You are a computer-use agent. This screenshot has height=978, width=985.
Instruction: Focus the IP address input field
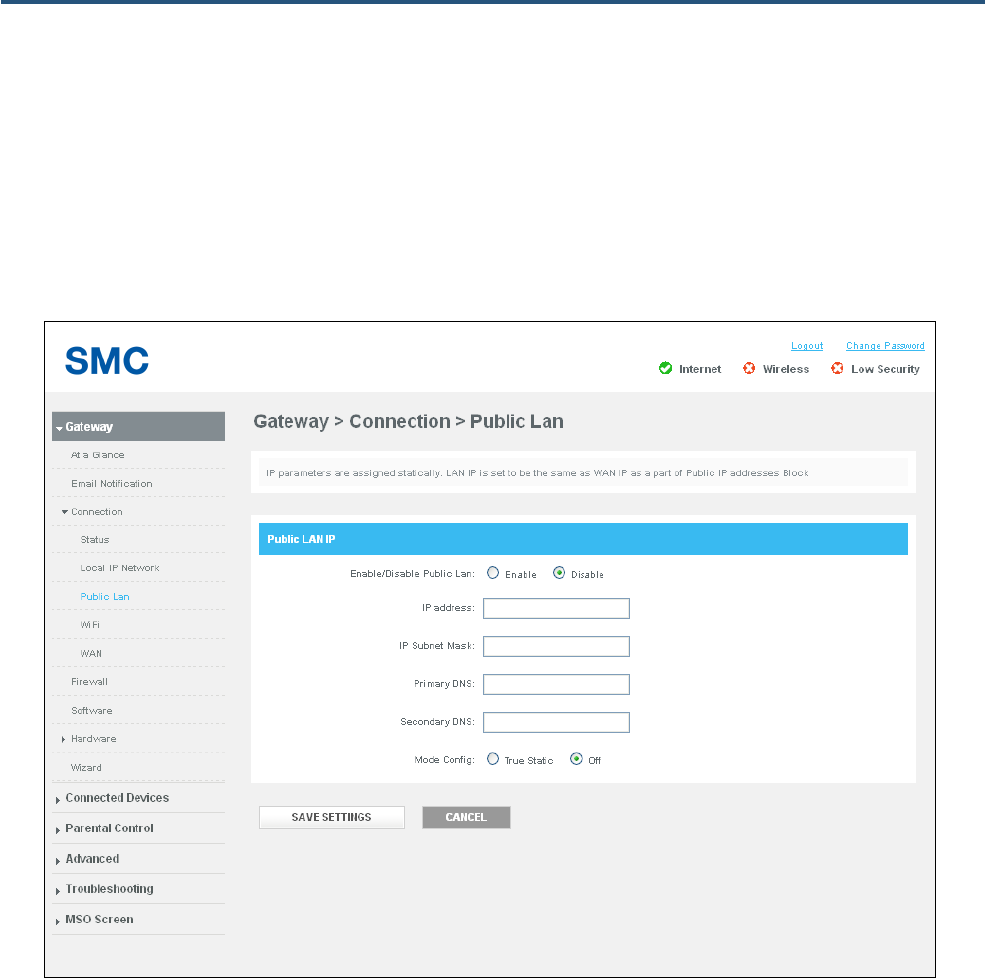[x=557, y=608]
